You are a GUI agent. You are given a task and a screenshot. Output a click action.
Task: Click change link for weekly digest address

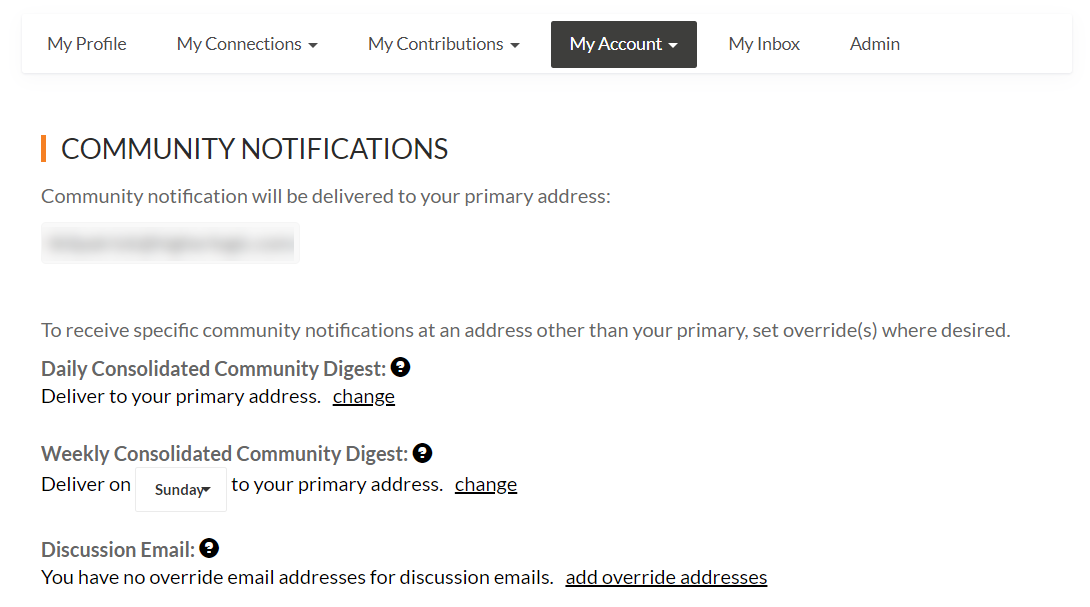point(486,484)
